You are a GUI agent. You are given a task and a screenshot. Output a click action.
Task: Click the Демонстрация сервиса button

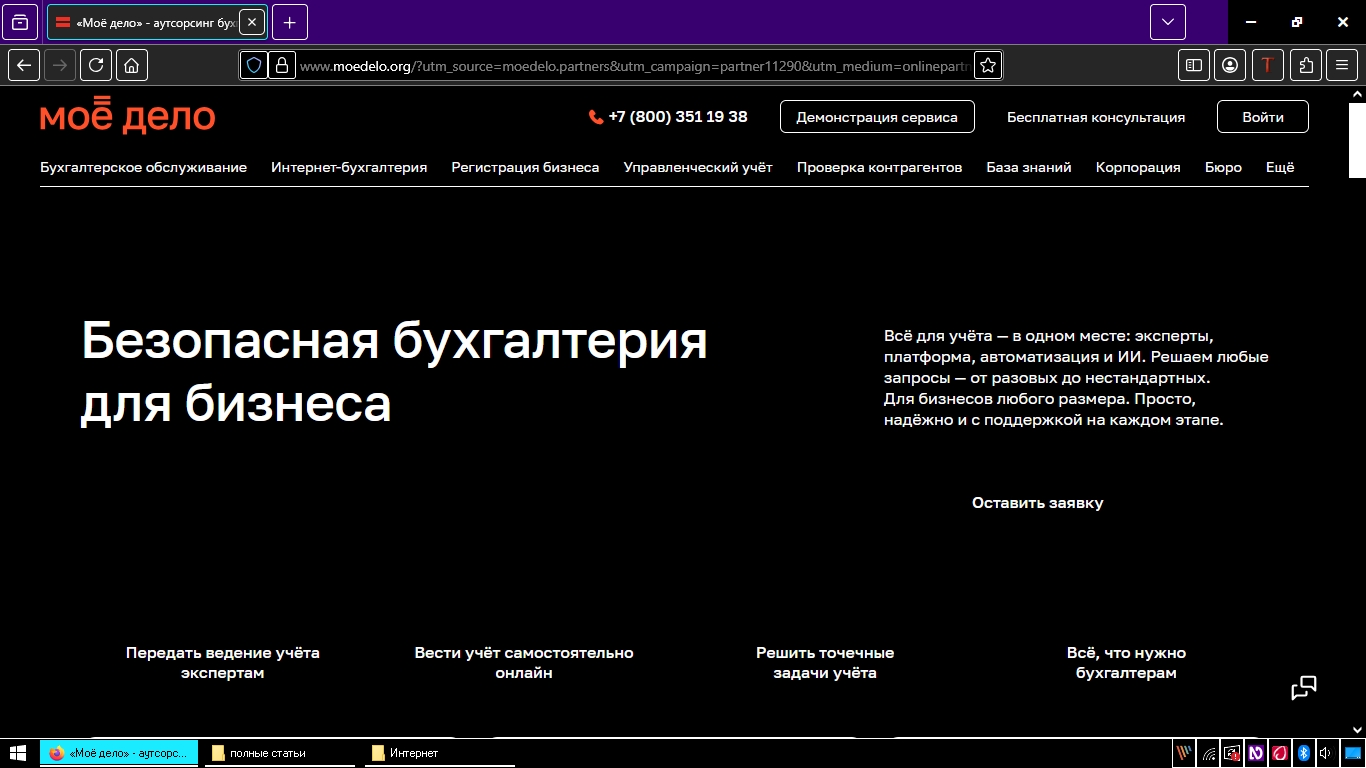click(877, 117)
